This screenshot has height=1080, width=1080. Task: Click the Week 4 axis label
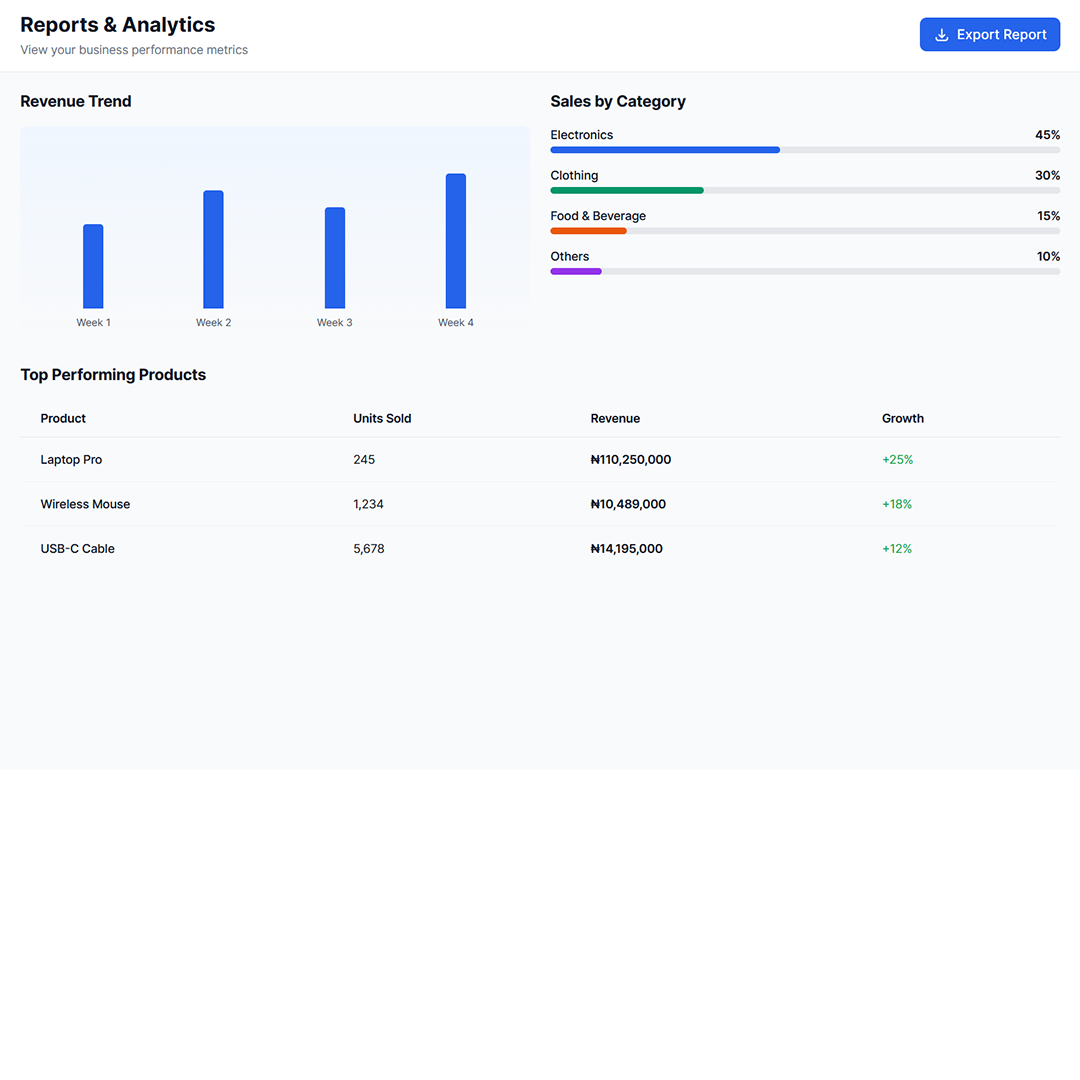(456, 322)
